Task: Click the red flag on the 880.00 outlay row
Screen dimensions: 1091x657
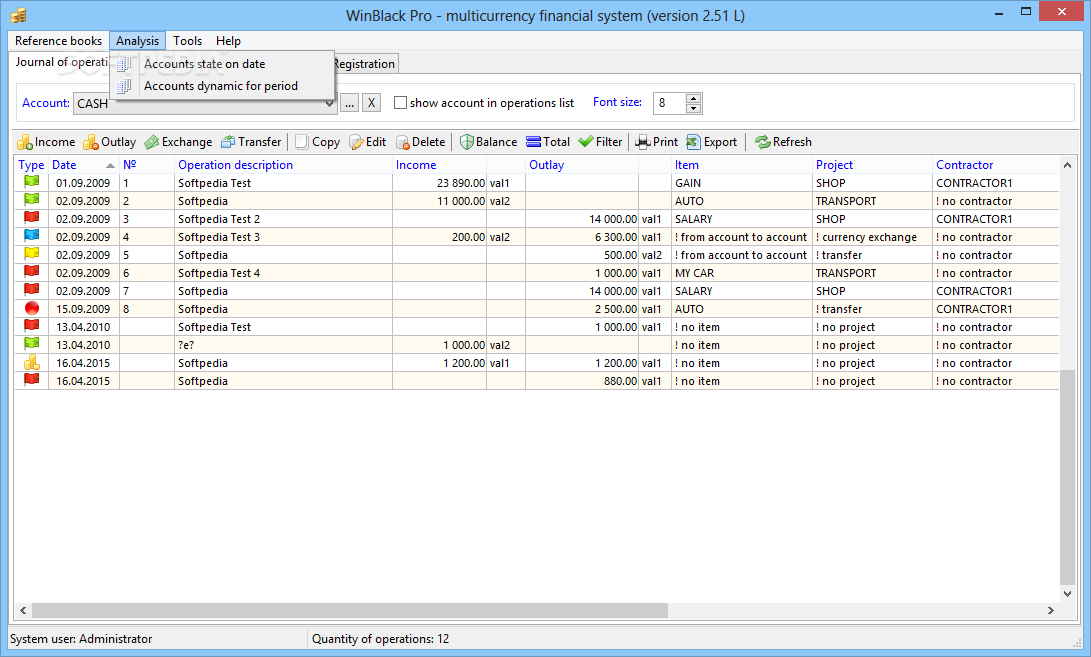Action: coord(31,381)
